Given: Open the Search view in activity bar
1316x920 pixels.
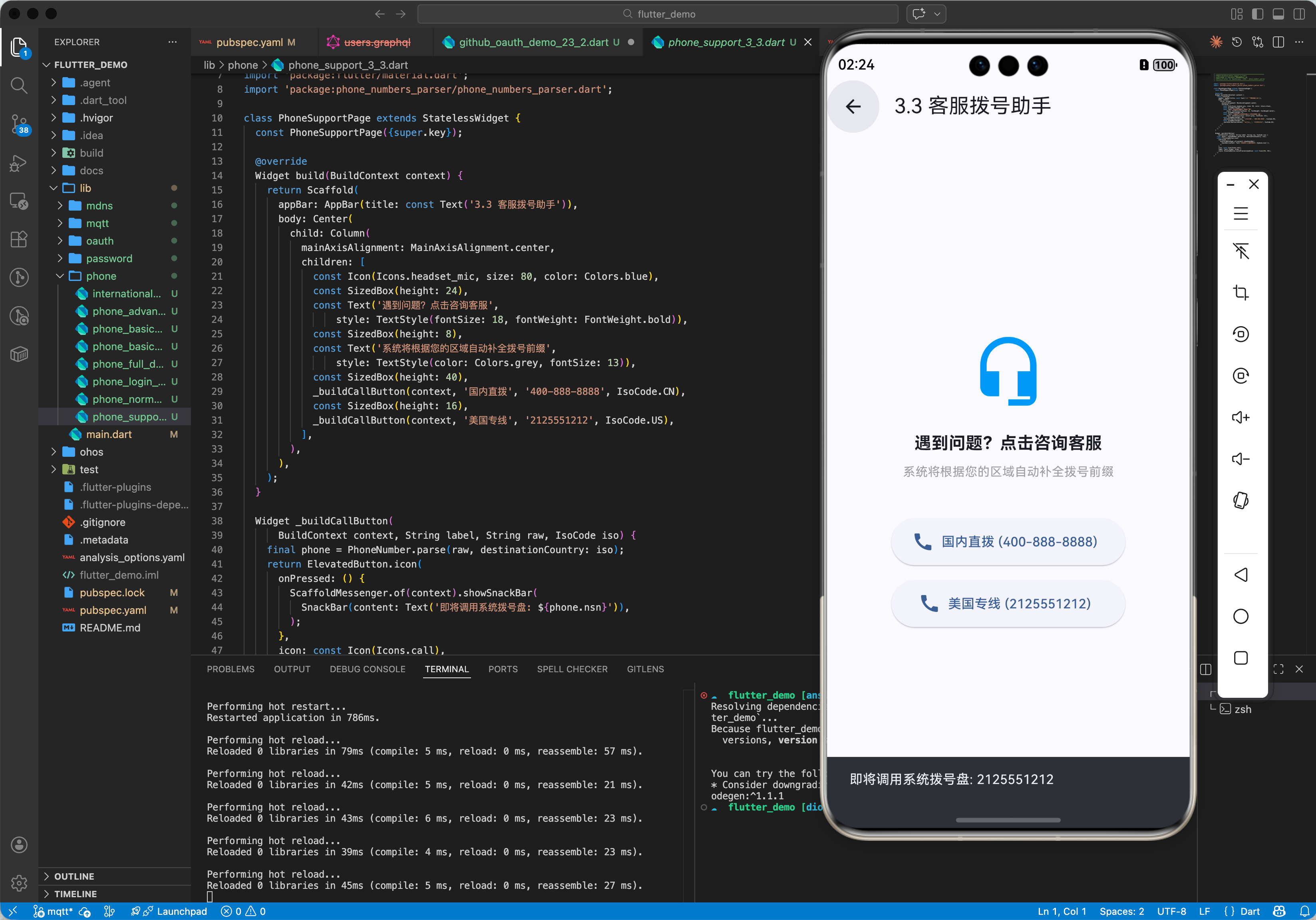Looking at the screenshot, I should pos(19,86).
